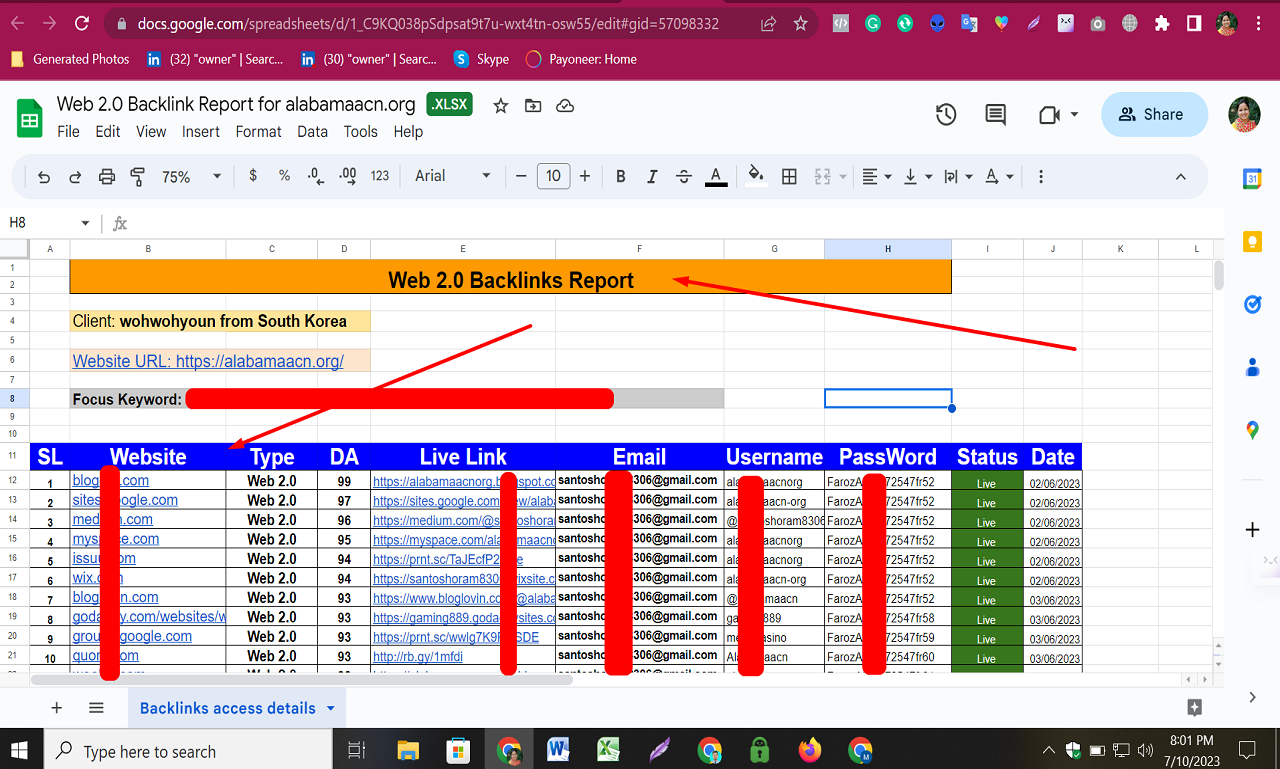Viewport: 1280px width, 769px height.
Task: Get add-ons with plus icon
Action: click(1252, 529)
